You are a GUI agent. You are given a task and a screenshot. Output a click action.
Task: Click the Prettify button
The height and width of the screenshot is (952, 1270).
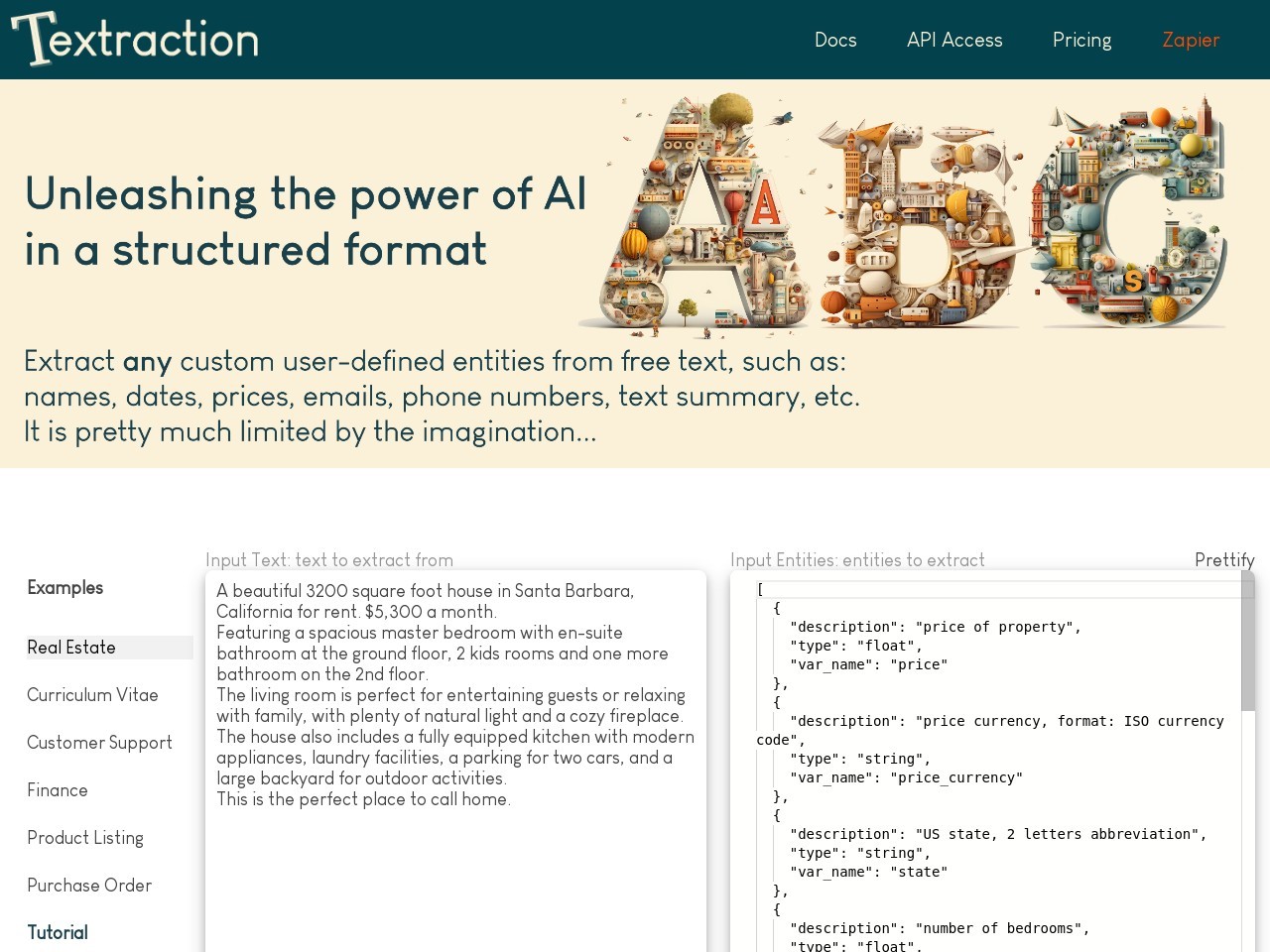[1224, 560]
